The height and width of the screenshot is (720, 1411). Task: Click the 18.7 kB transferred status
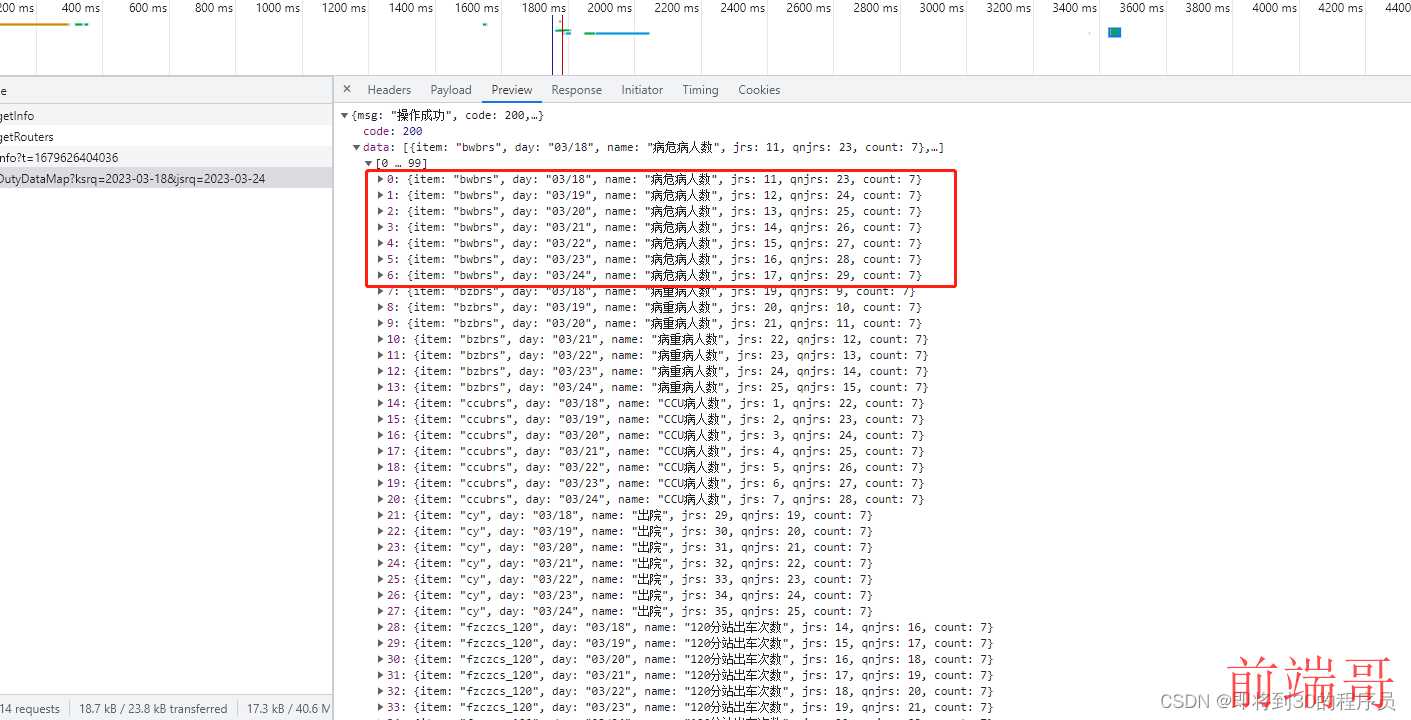pyautogui.click(x=153, y=709)
